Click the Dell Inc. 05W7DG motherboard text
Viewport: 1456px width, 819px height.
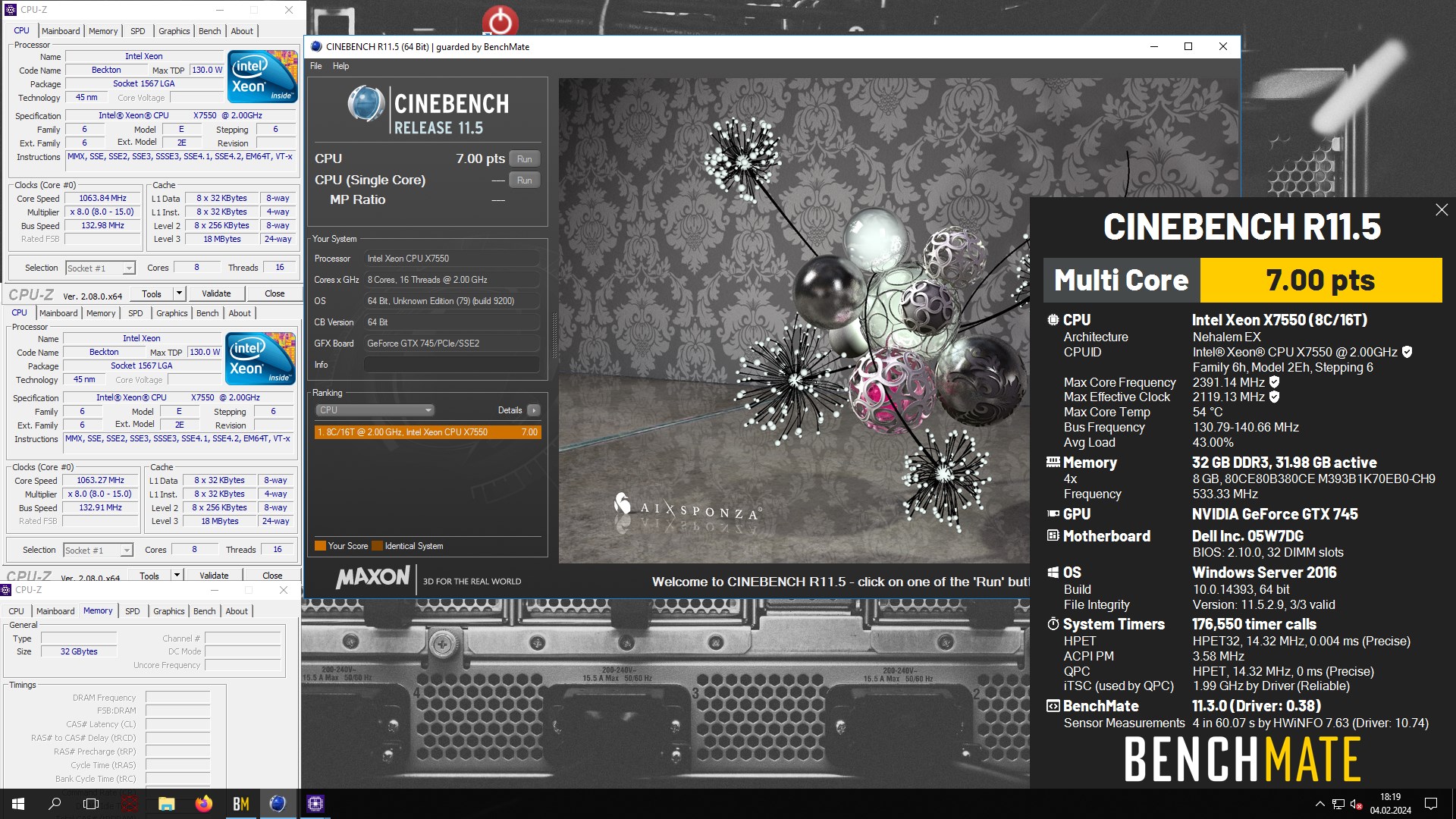tap(1248, 536)
